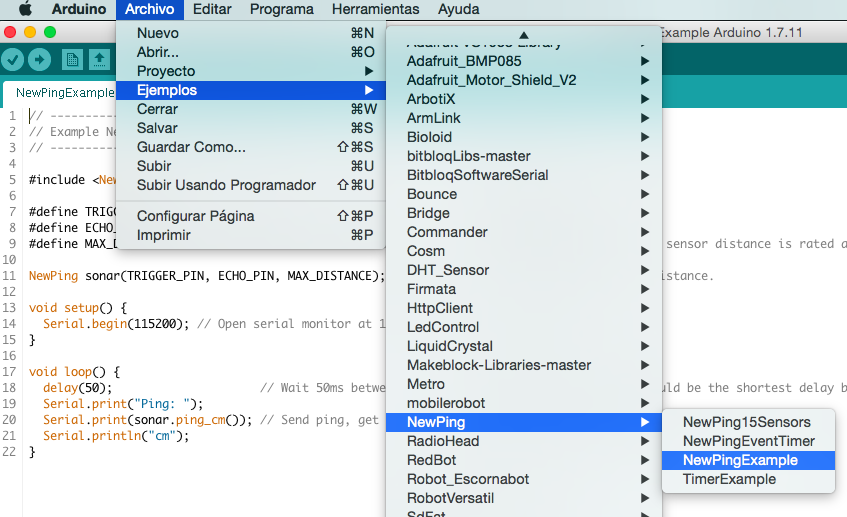Image resolution: width=847 pixels, height=517 pixels.
Task: Expand the LiquidCrystal examples submenu
Action: (449, 346)
